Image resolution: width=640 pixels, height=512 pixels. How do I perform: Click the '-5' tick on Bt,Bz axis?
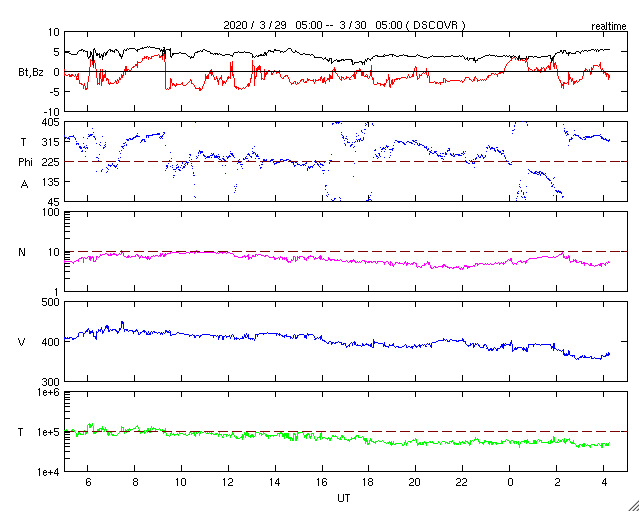click(55, 92)
